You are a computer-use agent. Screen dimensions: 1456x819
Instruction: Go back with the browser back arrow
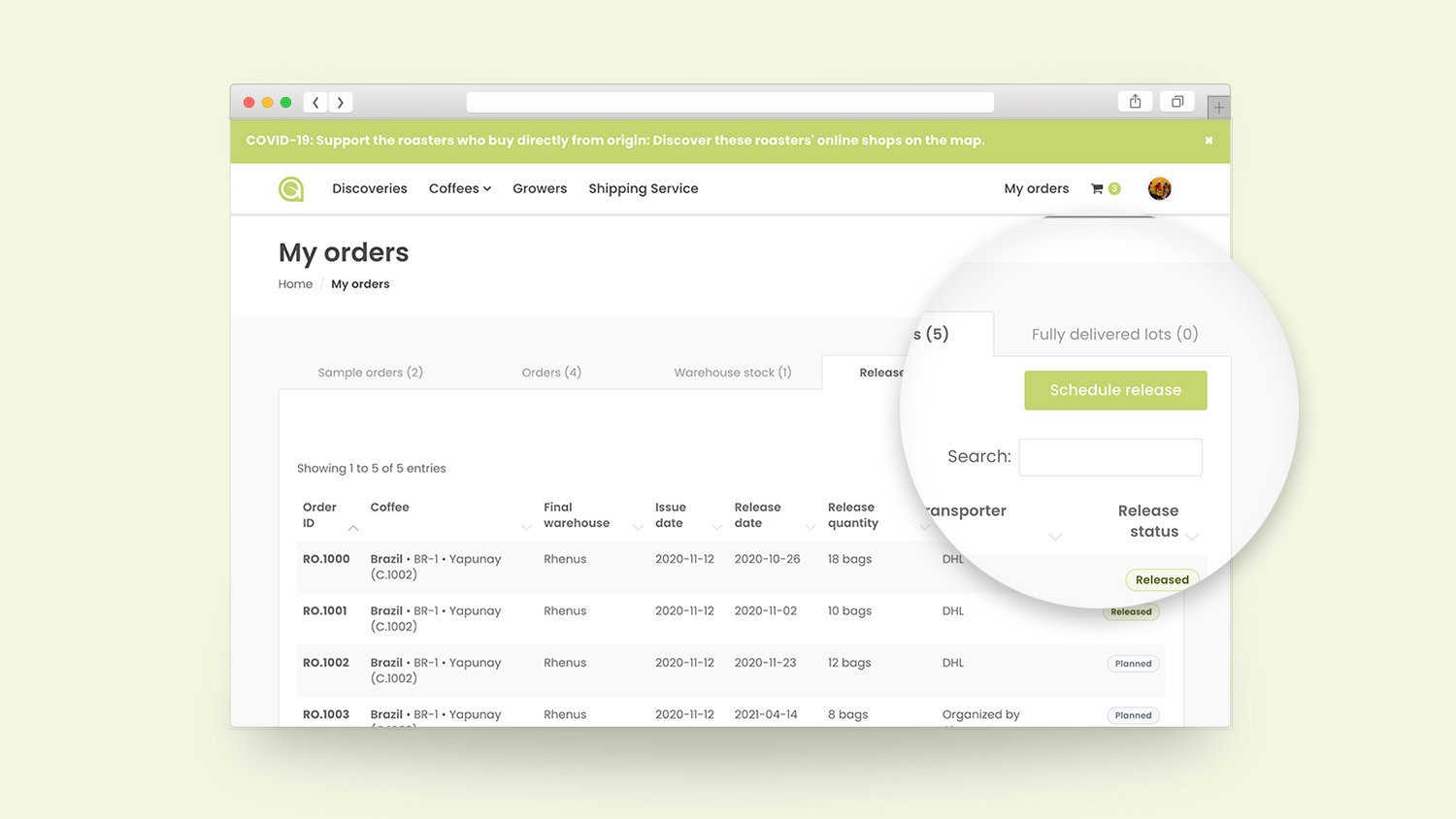(x=315, y=102)
